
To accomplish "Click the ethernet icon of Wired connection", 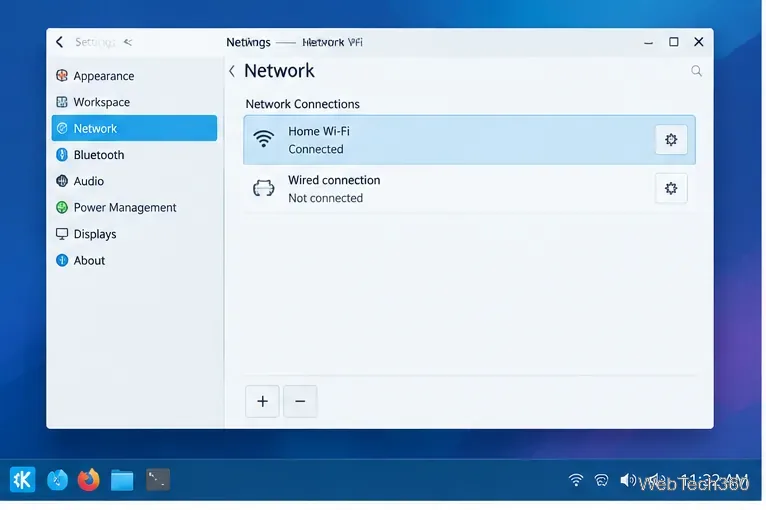I will click(x=264, y=188).
